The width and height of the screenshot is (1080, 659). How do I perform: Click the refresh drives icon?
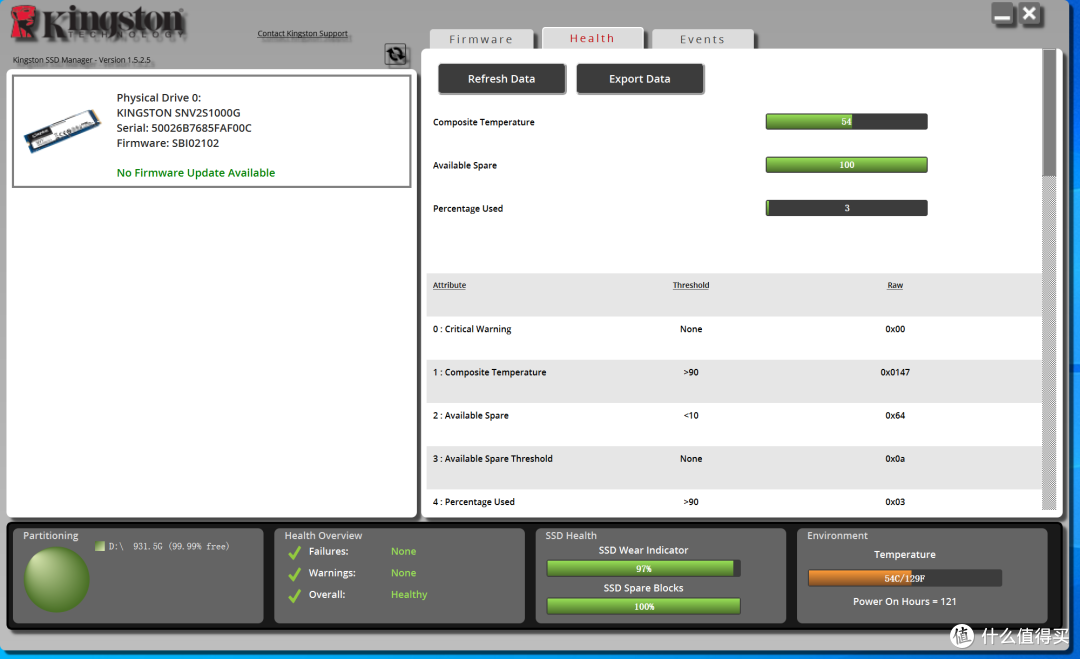pyautogui.click(x=396, y=55)
